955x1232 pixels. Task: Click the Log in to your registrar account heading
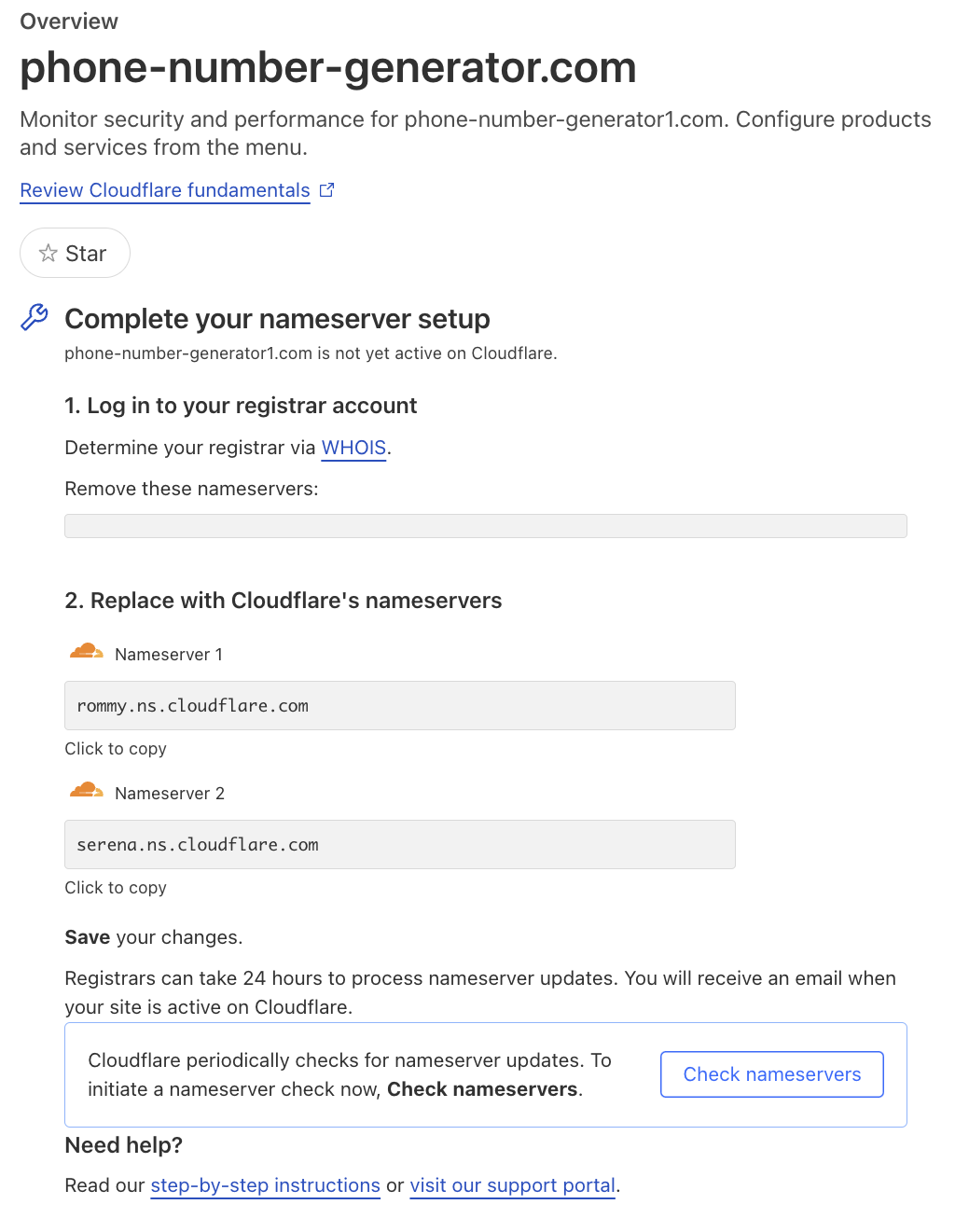(241, 406)
